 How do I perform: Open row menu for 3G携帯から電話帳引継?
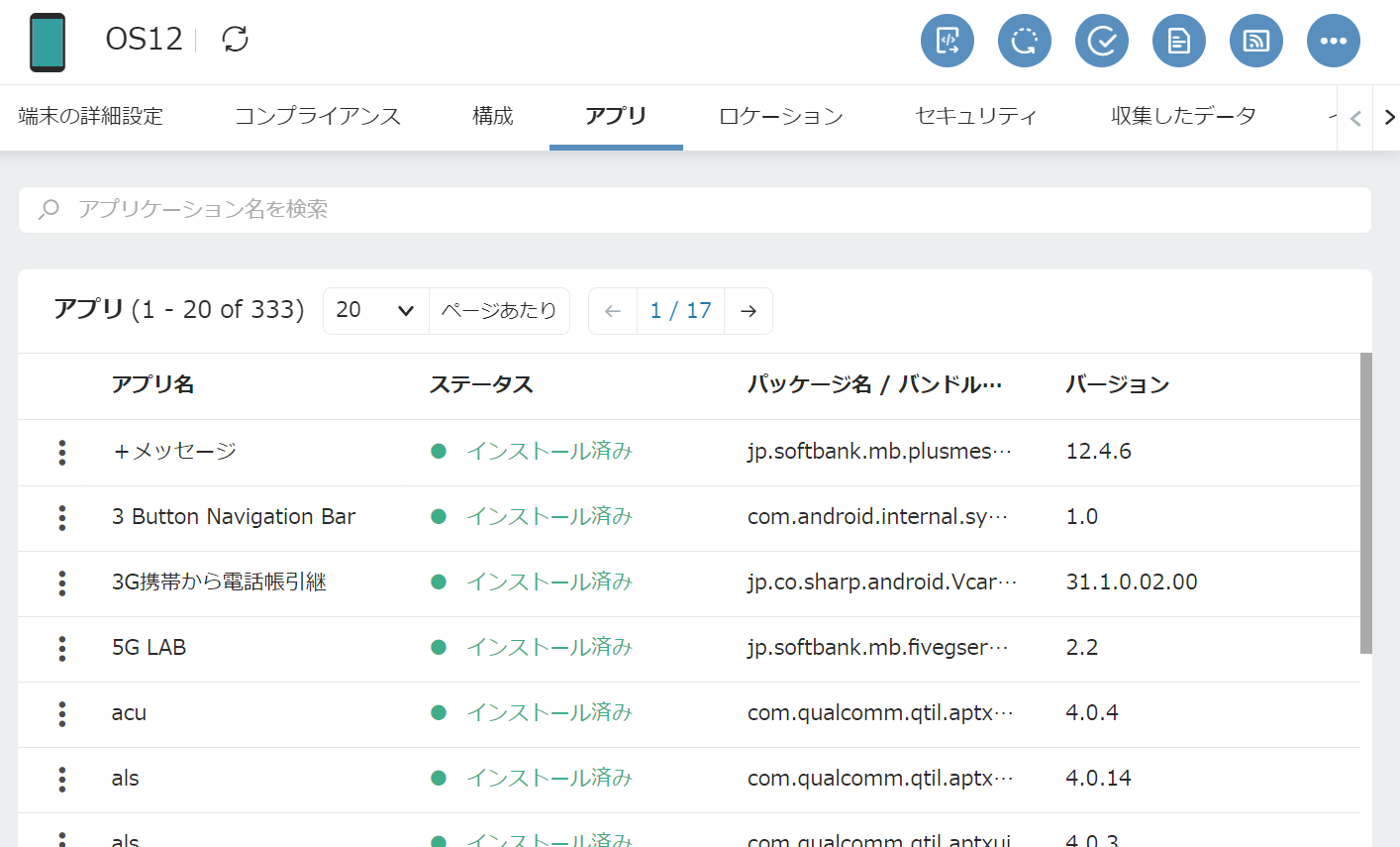[62, 583]
